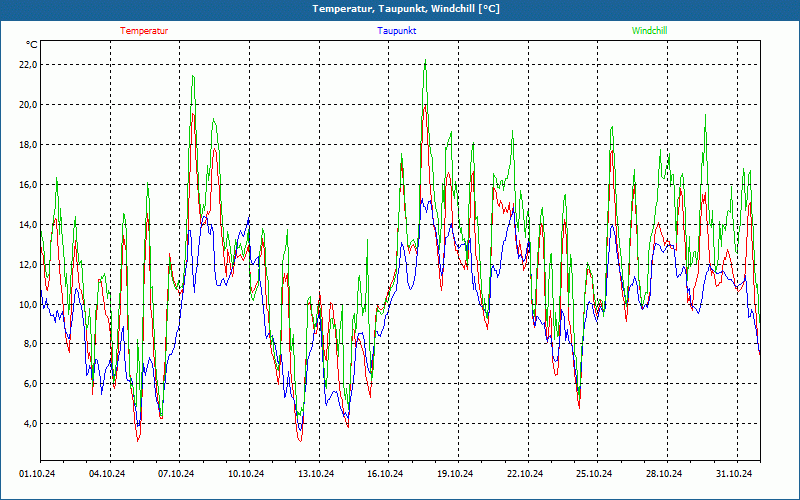The height and width of the screenshot is (500, 800).
Task: Click the red Temperatur legend label
Action: pyautogui.click(x=144, y=31)
